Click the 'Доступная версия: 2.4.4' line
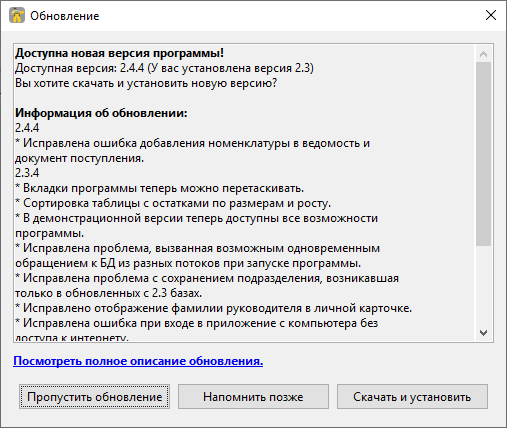 coord(164,68)
